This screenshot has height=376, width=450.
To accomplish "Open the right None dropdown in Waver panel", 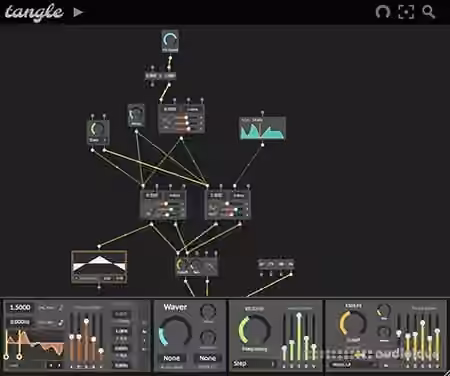I will pos(208,358).
